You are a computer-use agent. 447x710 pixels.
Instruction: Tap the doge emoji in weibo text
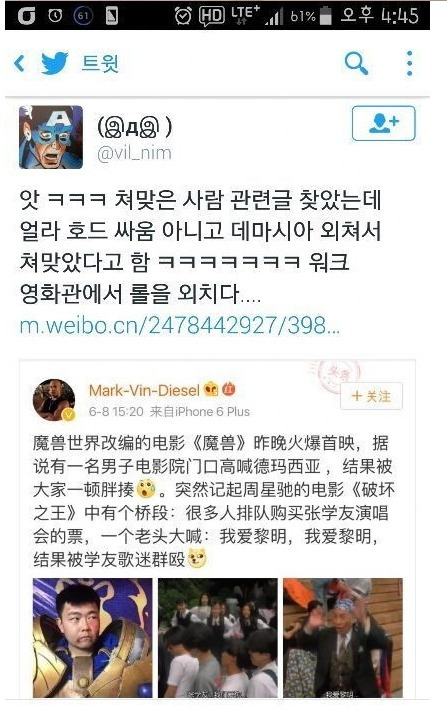coord(197,558)
